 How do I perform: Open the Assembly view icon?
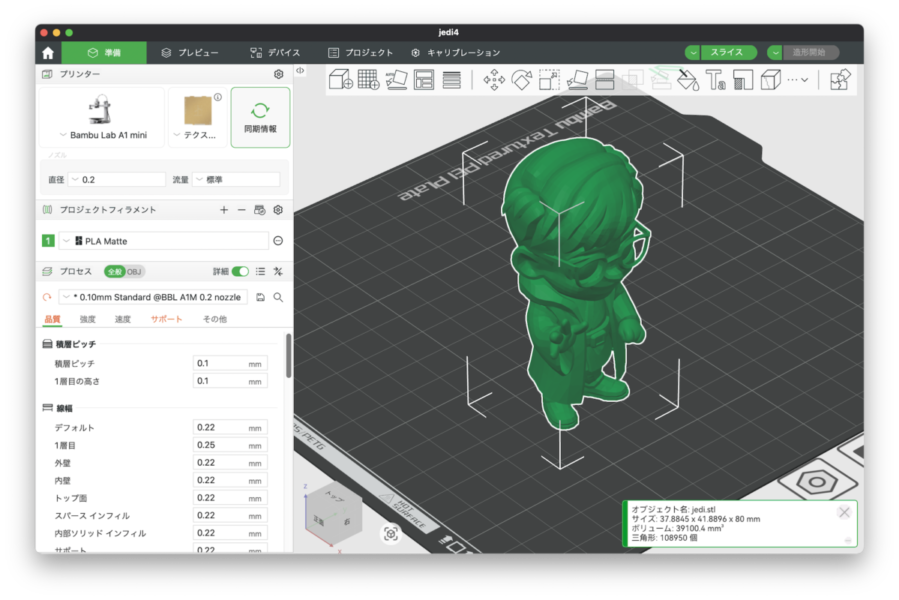840,79
